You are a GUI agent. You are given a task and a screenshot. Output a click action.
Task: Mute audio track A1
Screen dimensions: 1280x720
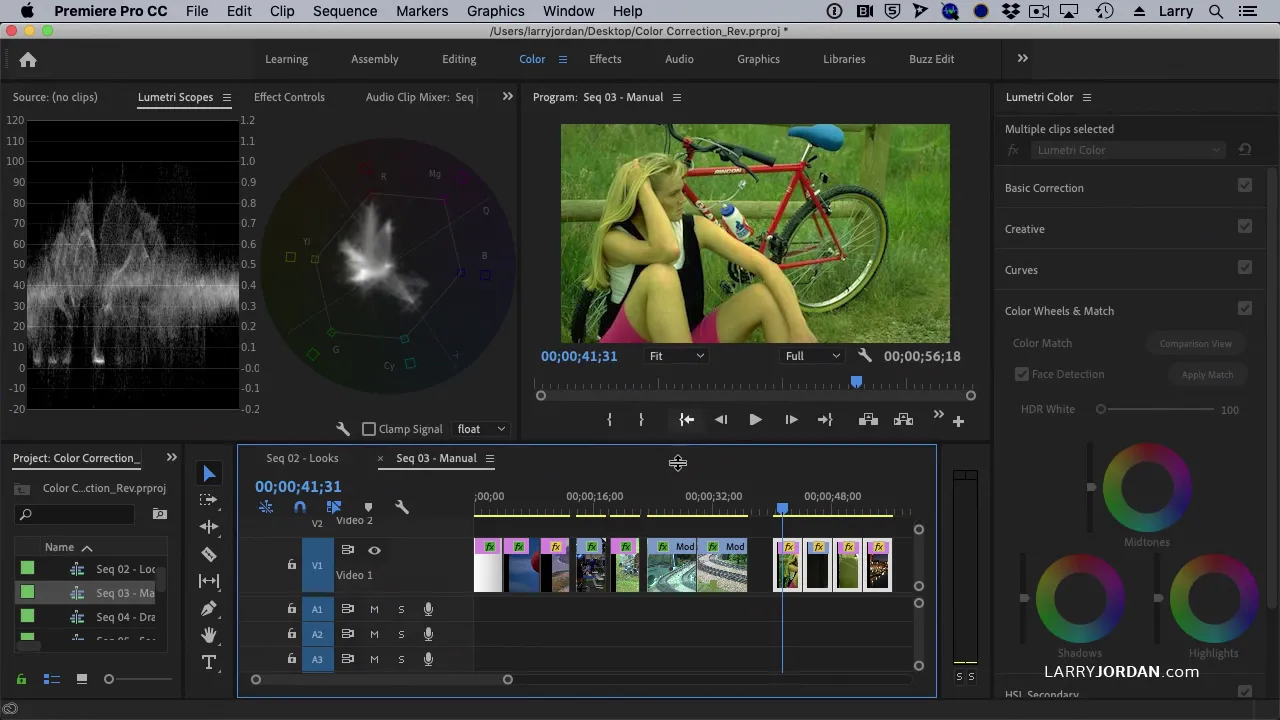(374, 609)
